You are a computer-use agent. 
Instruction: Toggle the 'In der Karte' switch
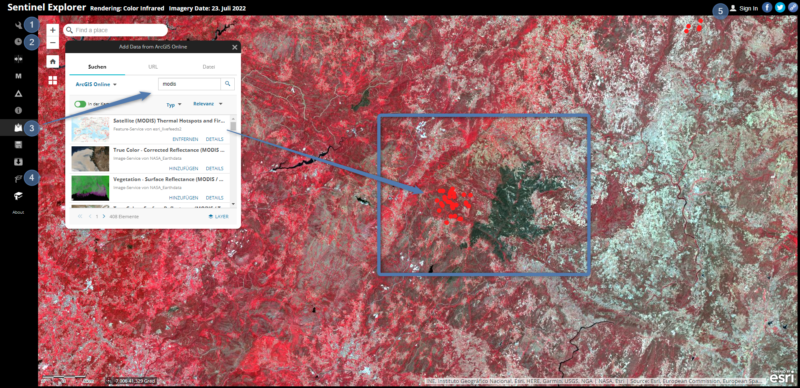tap(80, 104)
